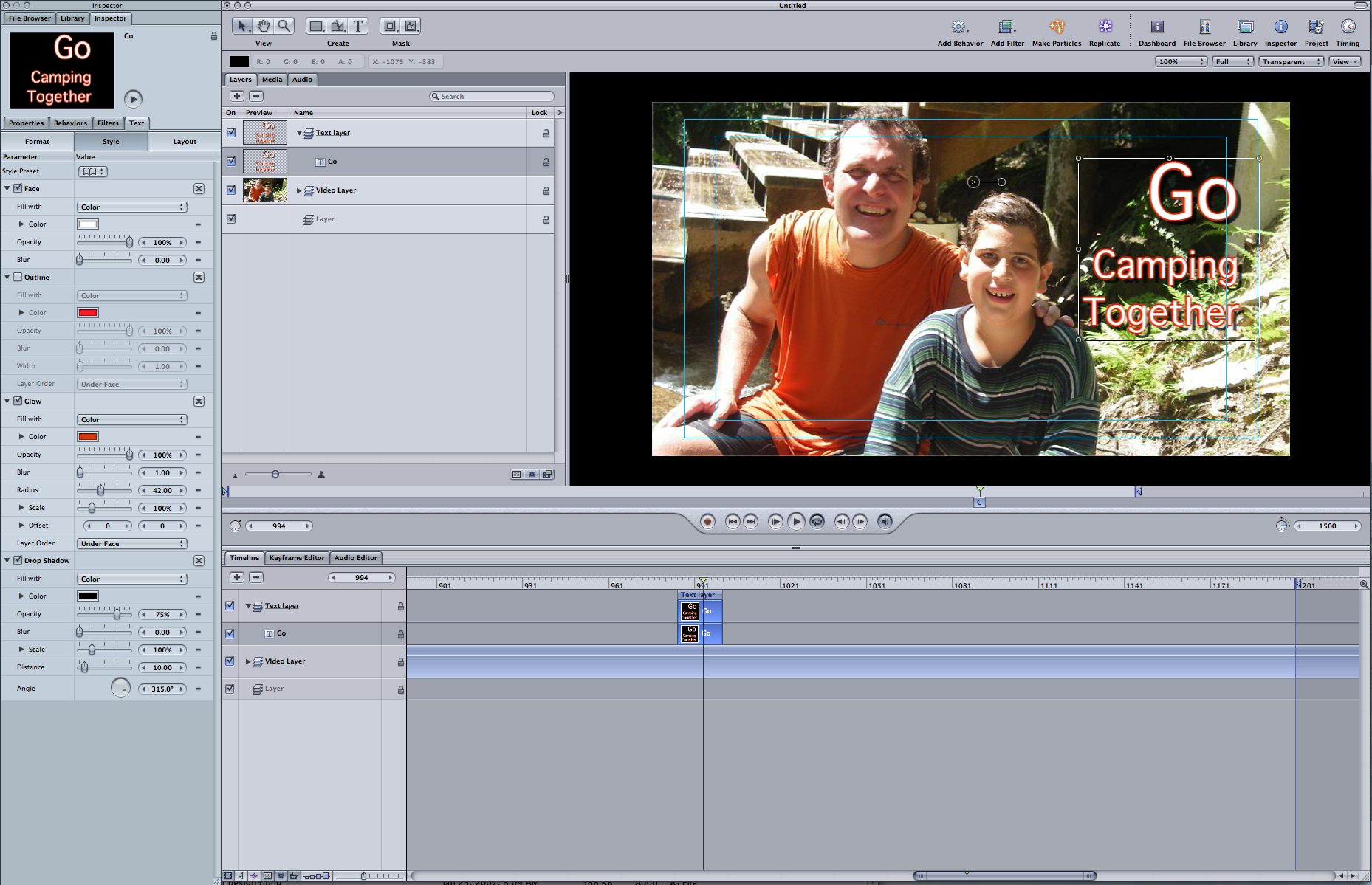Open the Glow Layer Order dropdown
Viewport: 1372px width, 885px height.
tap(132, 544)
